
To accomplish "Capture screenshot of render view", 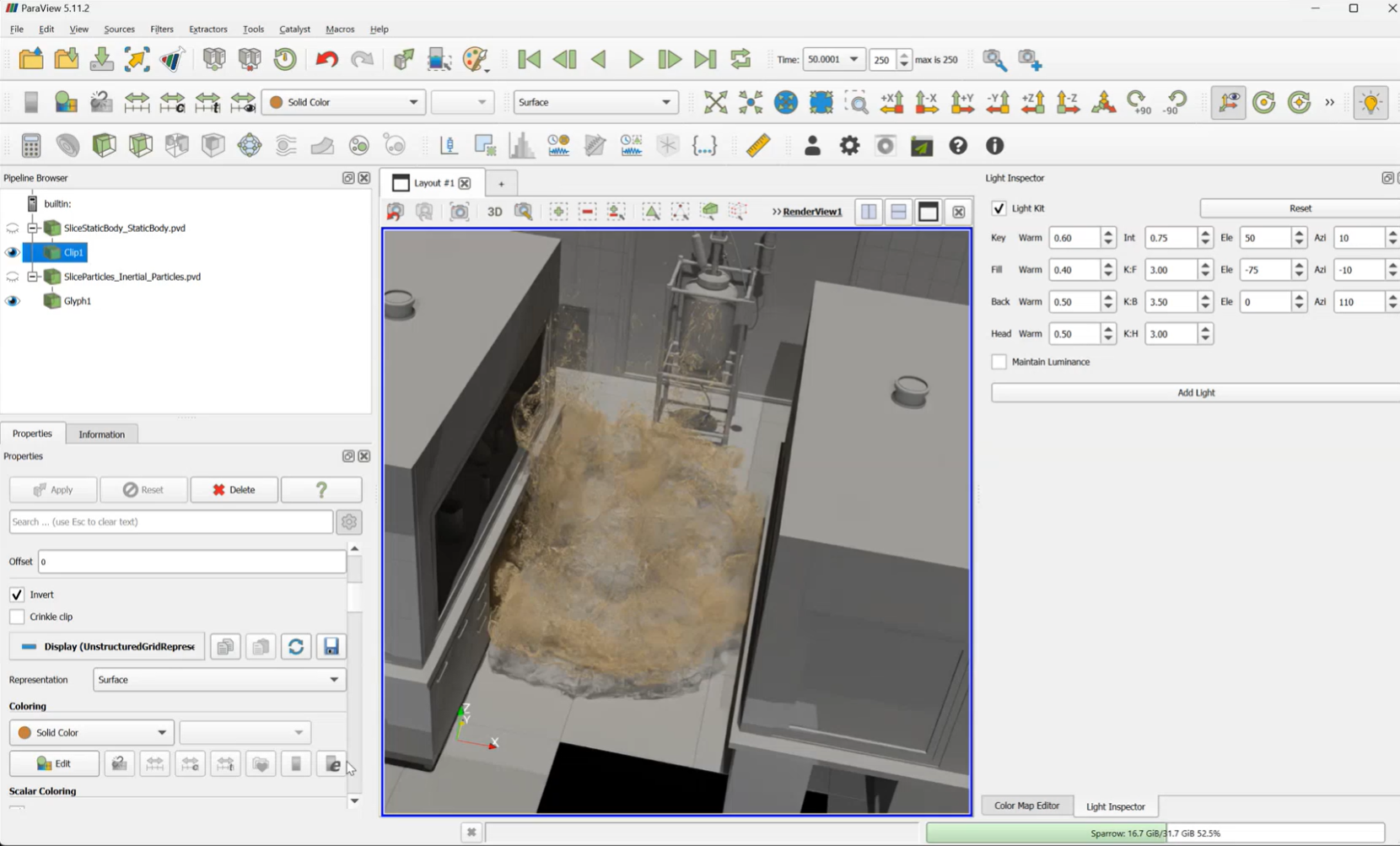I will coord(459,212).
